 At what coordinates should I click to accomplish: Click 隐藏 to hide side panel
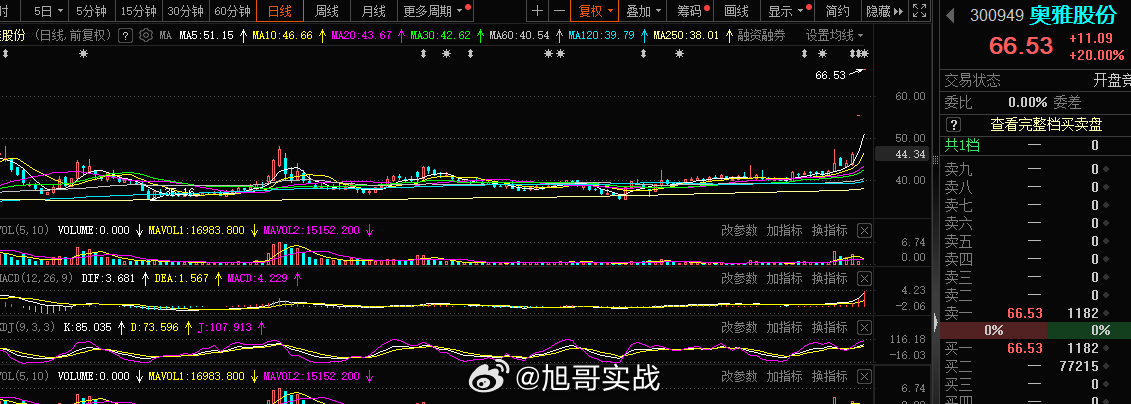click(883, 11)
